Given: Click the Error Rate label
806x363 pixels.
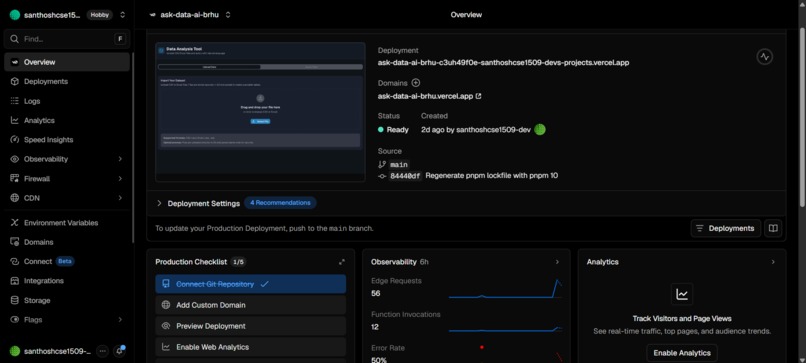Looking at the screenshot, I should tap(388, 348).
